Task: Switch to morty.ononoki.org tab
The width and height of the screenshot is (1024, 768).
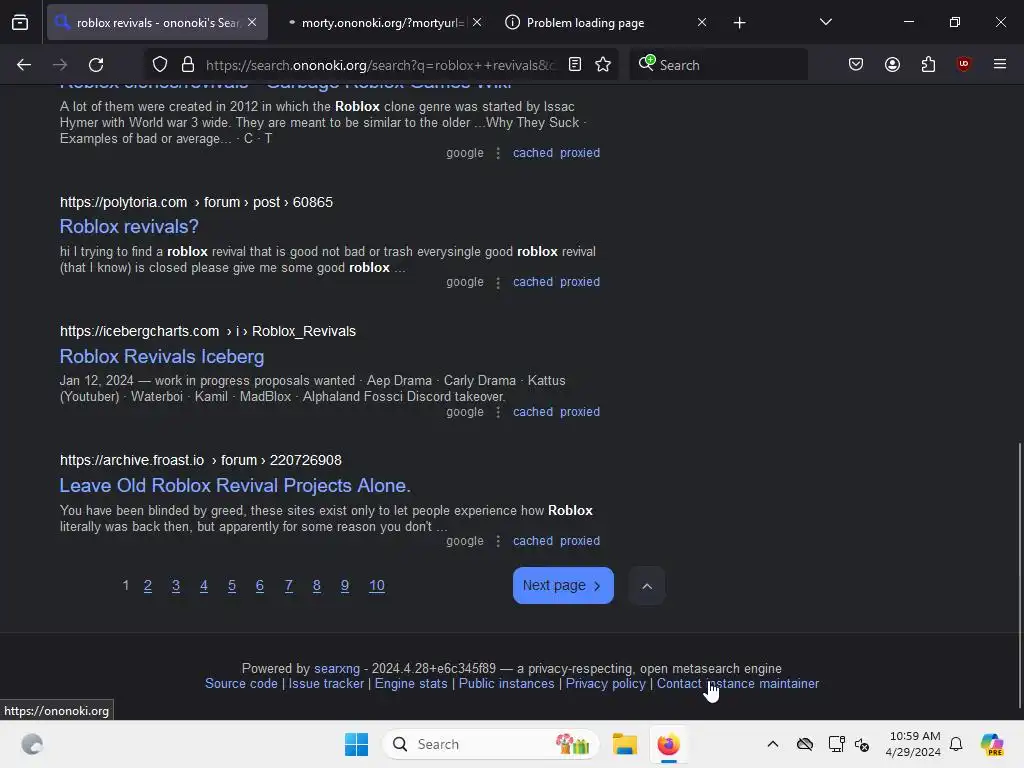Action: pyautogui.click(x=382, y=23)
